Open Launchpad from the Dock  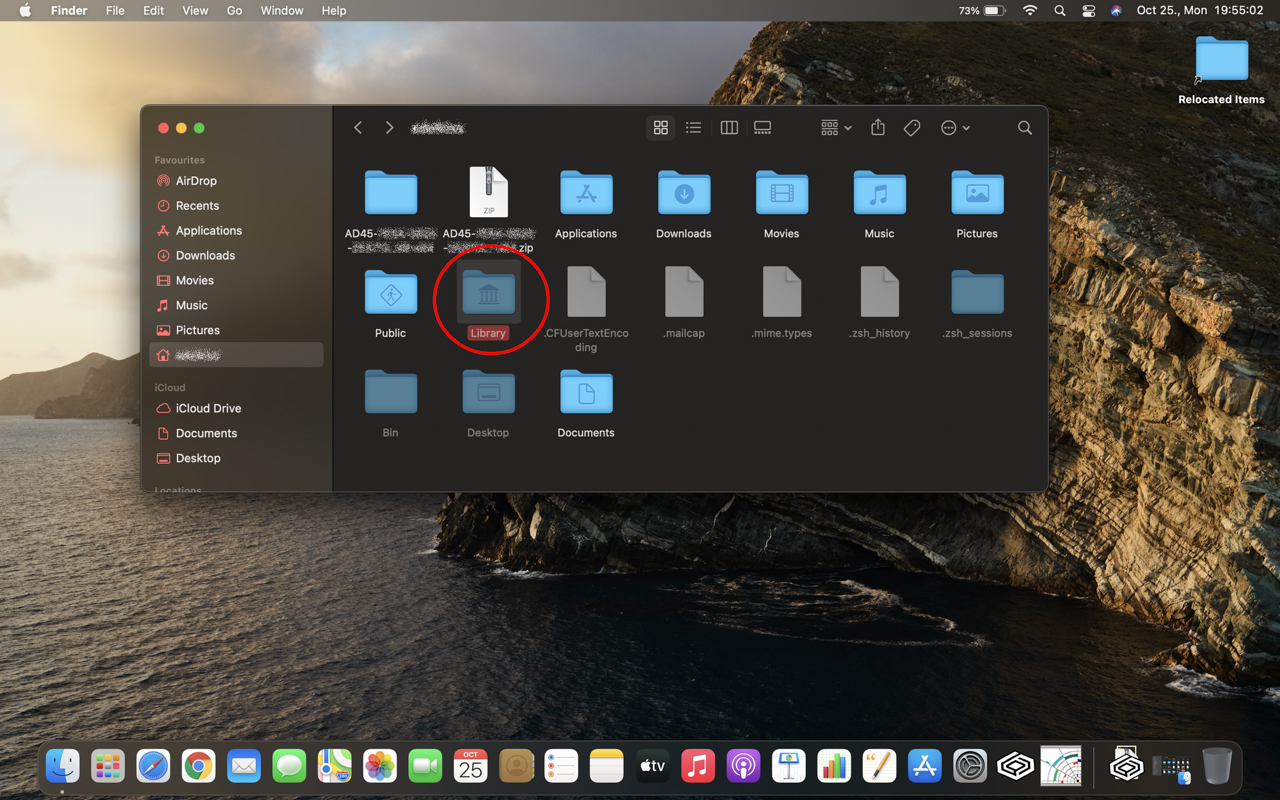(x=108, y=767)
